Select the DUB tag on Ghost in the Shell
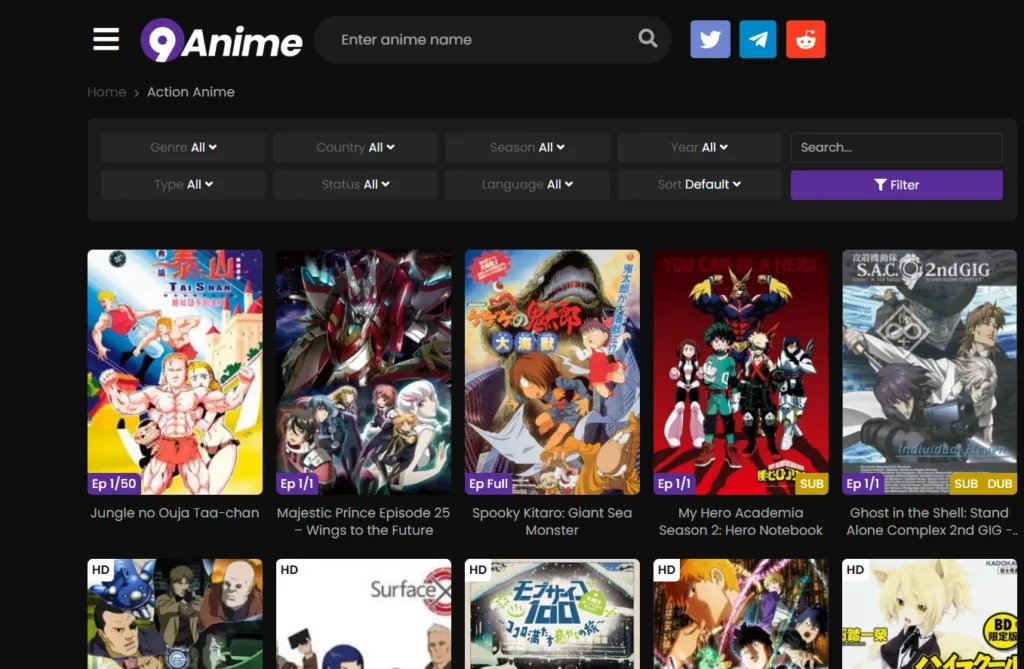1024x669 pixels. 999,483
